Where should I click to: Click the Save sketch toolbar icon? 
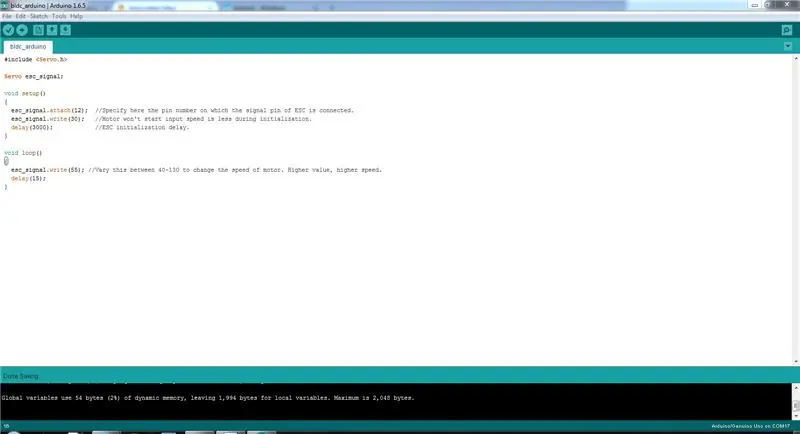pyautogui.click(x=65, y=30)
